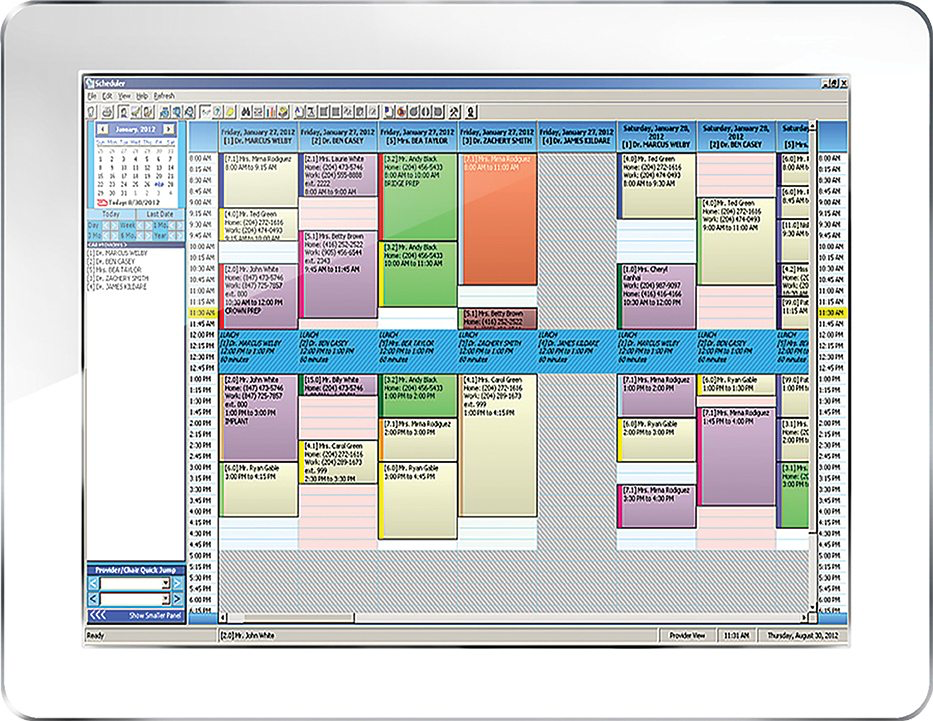Click the binoculars search icon in toolbar
The width and height of the screenshot is (933, 721).
click(246, 111)
